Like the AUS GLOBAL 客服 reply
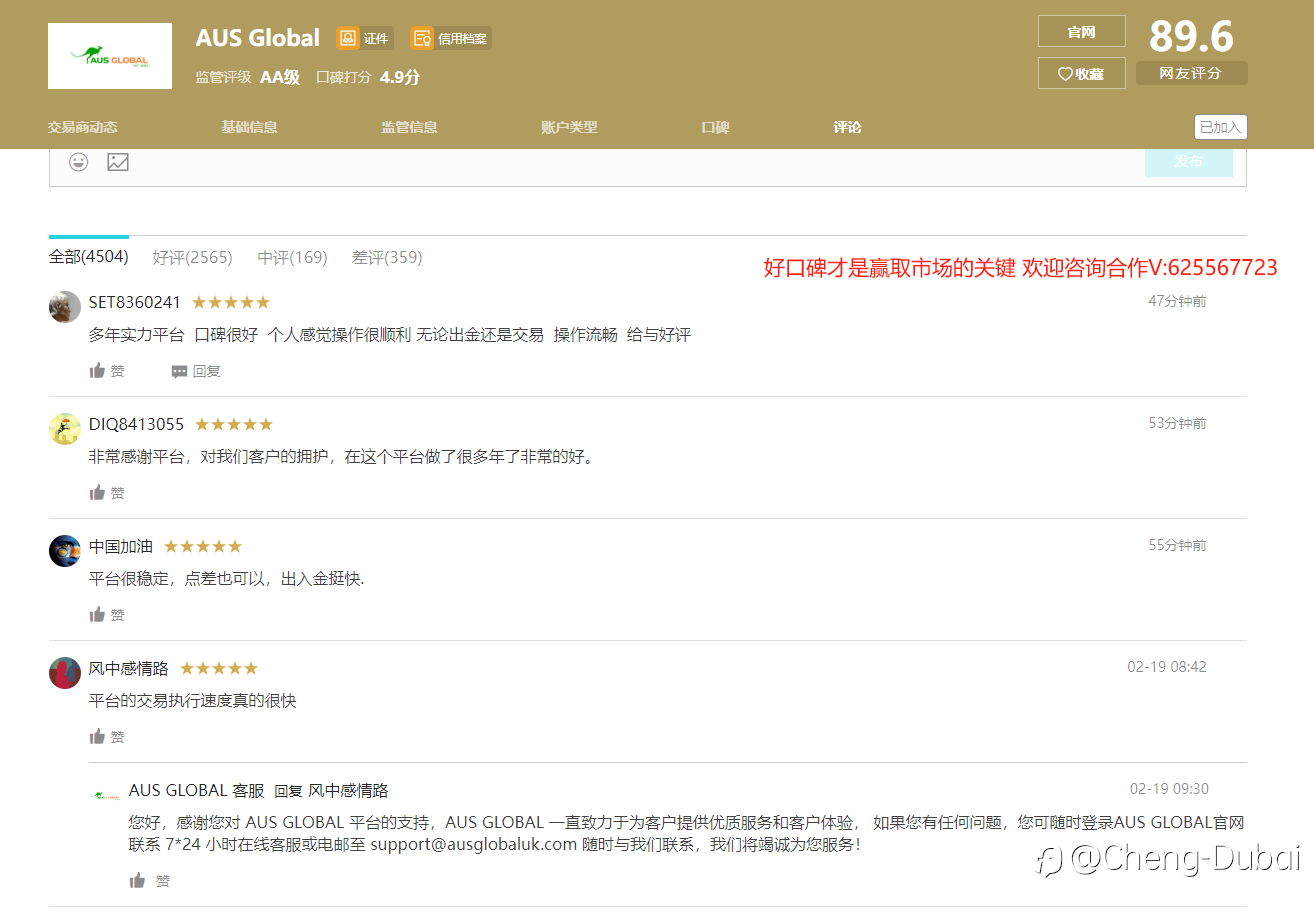Screen dimensions: 1314x911 click(149, 881)
